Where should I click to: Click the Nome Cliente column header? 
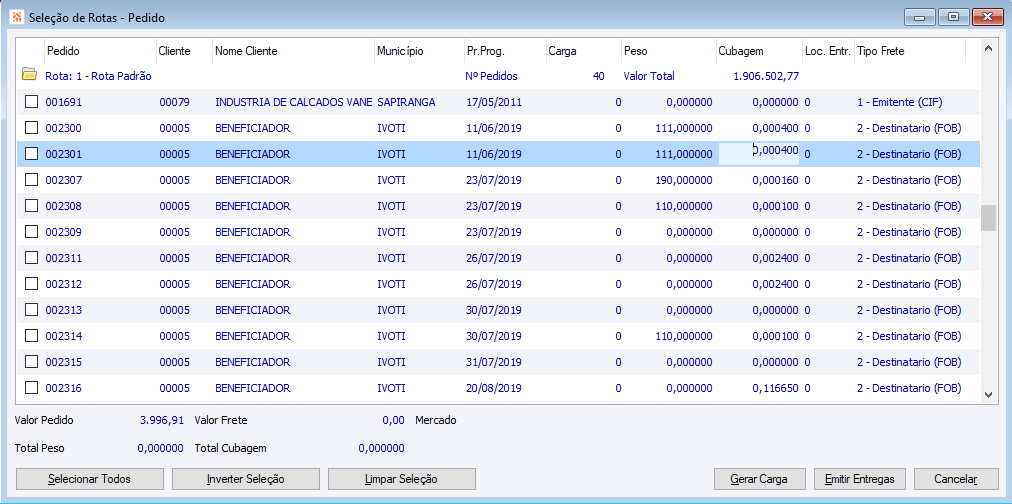coord(293,51)
